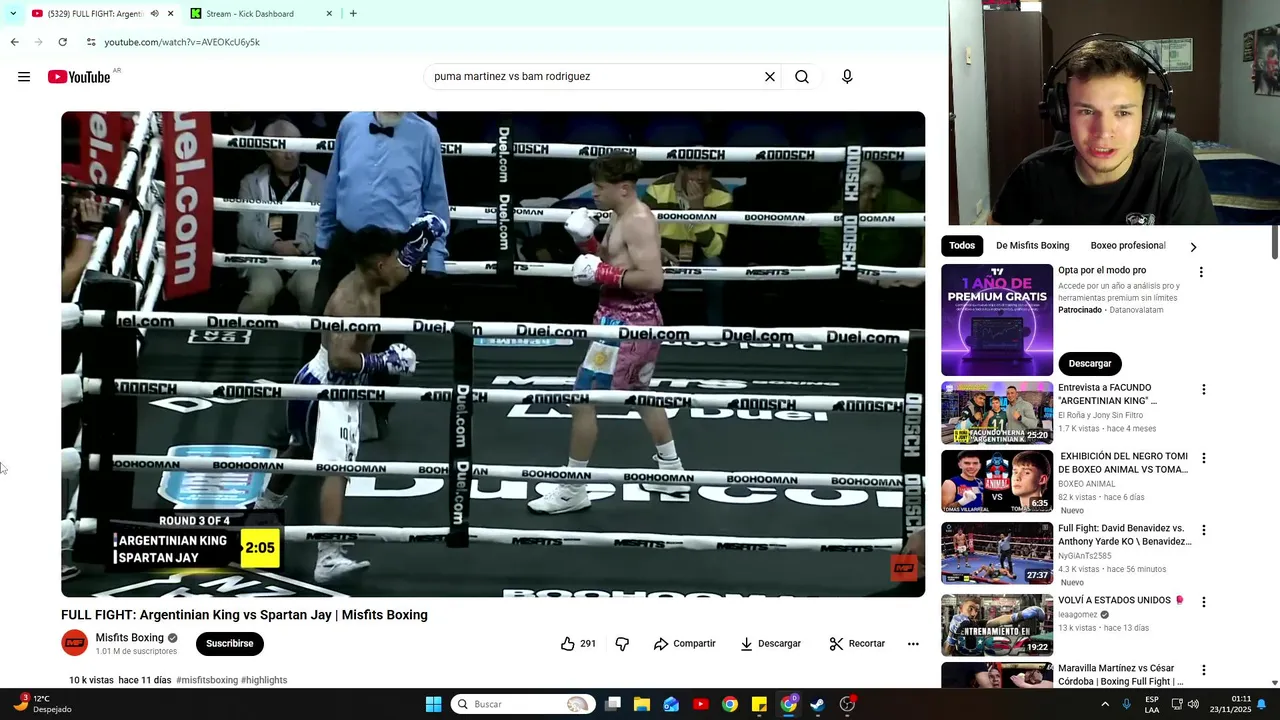Viewport: 1280px width, 720px height.
Task: Reload the page with the refresh icon
Action: (62, 42)
